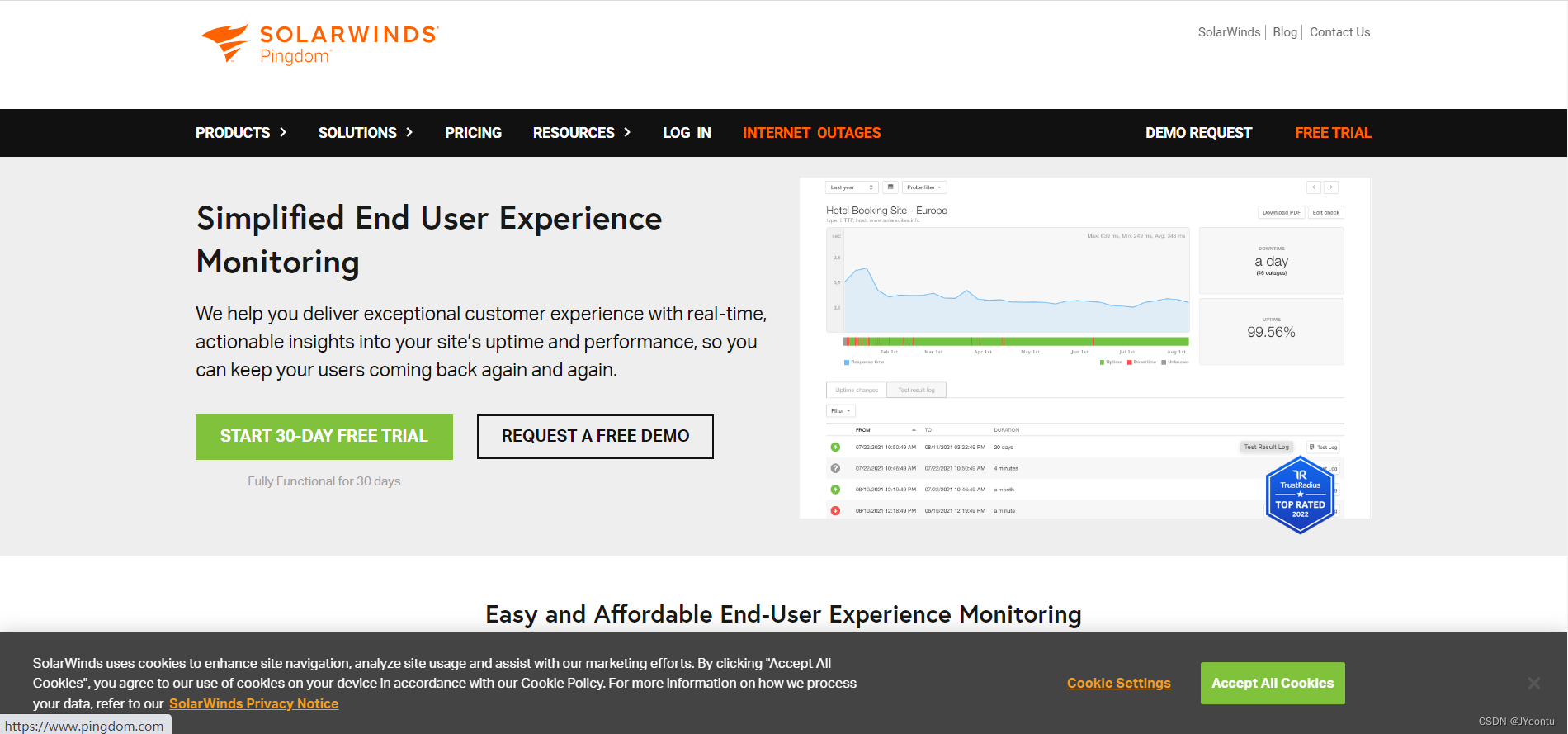The height and width of the screenshot is (734, 1568).
Task: Open Cookie Settings
Action: pyautogui.click(x=1118, y=683)
